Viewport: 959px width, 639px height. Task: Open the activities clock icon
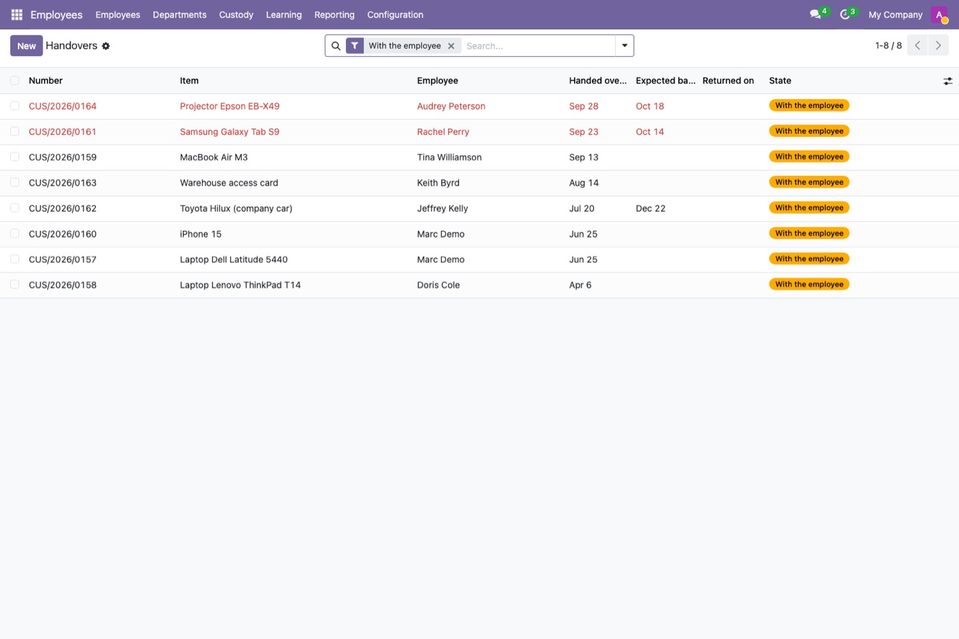pos(845,14)
